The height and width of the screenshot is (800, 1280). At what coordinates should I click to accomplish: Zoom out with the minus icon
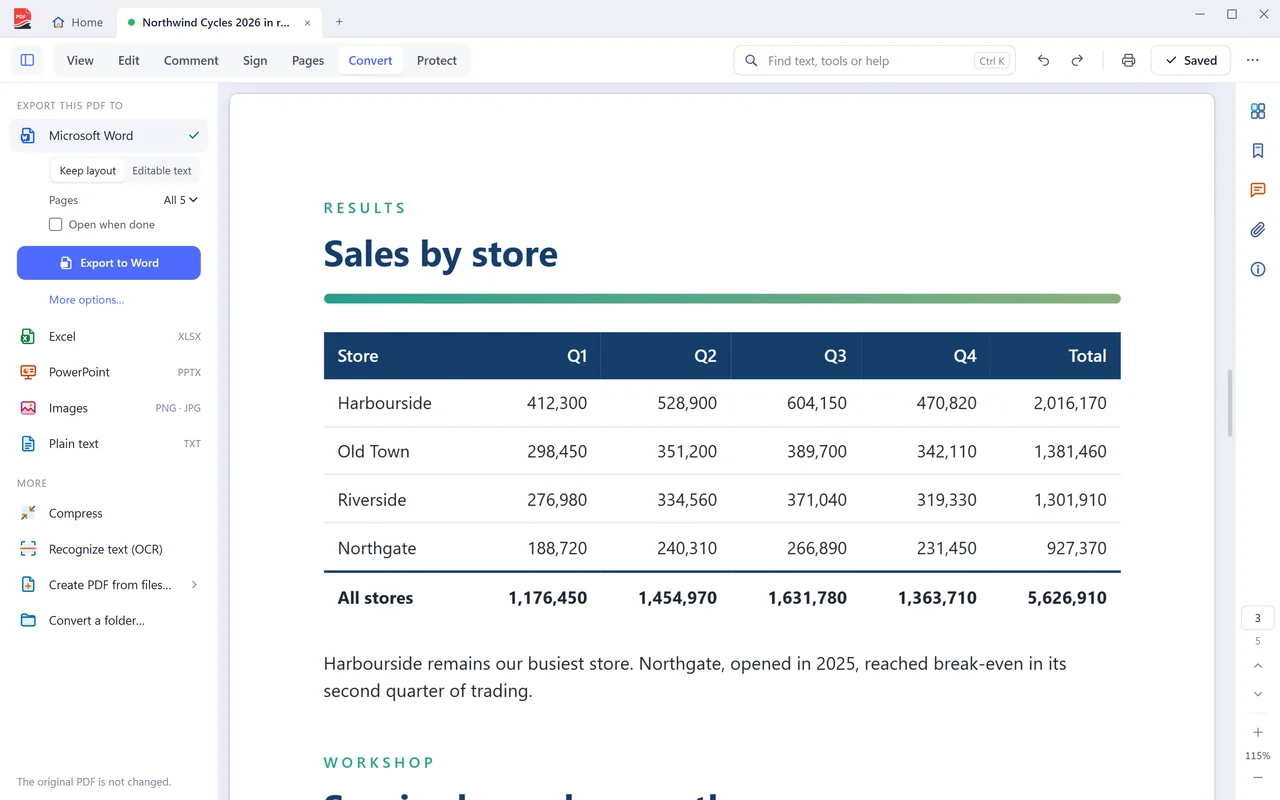tap(1258, 778)
